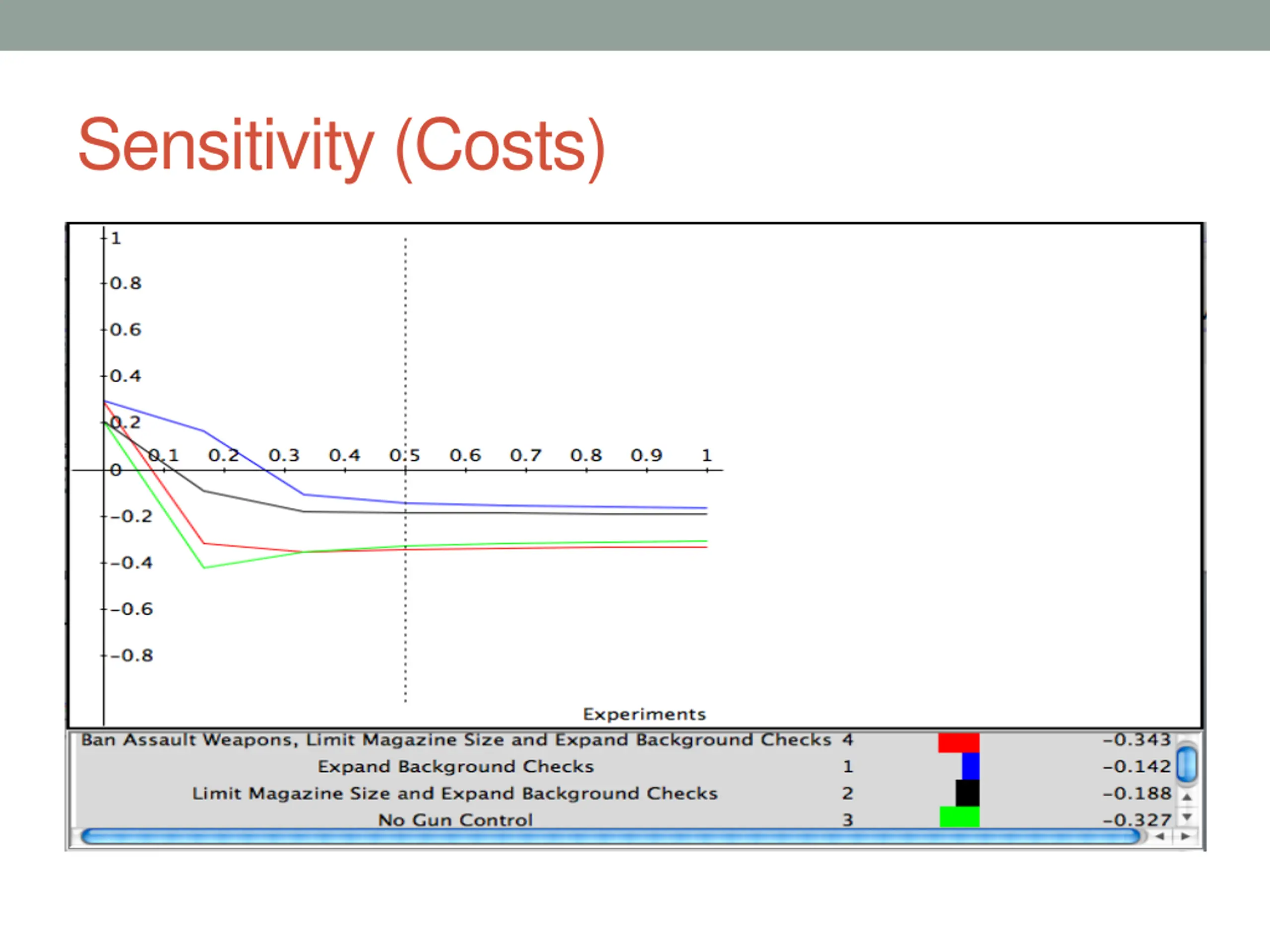Click the -0.343 score value
Viewport: 1270px width, 952px height.
pos(1136,740)
